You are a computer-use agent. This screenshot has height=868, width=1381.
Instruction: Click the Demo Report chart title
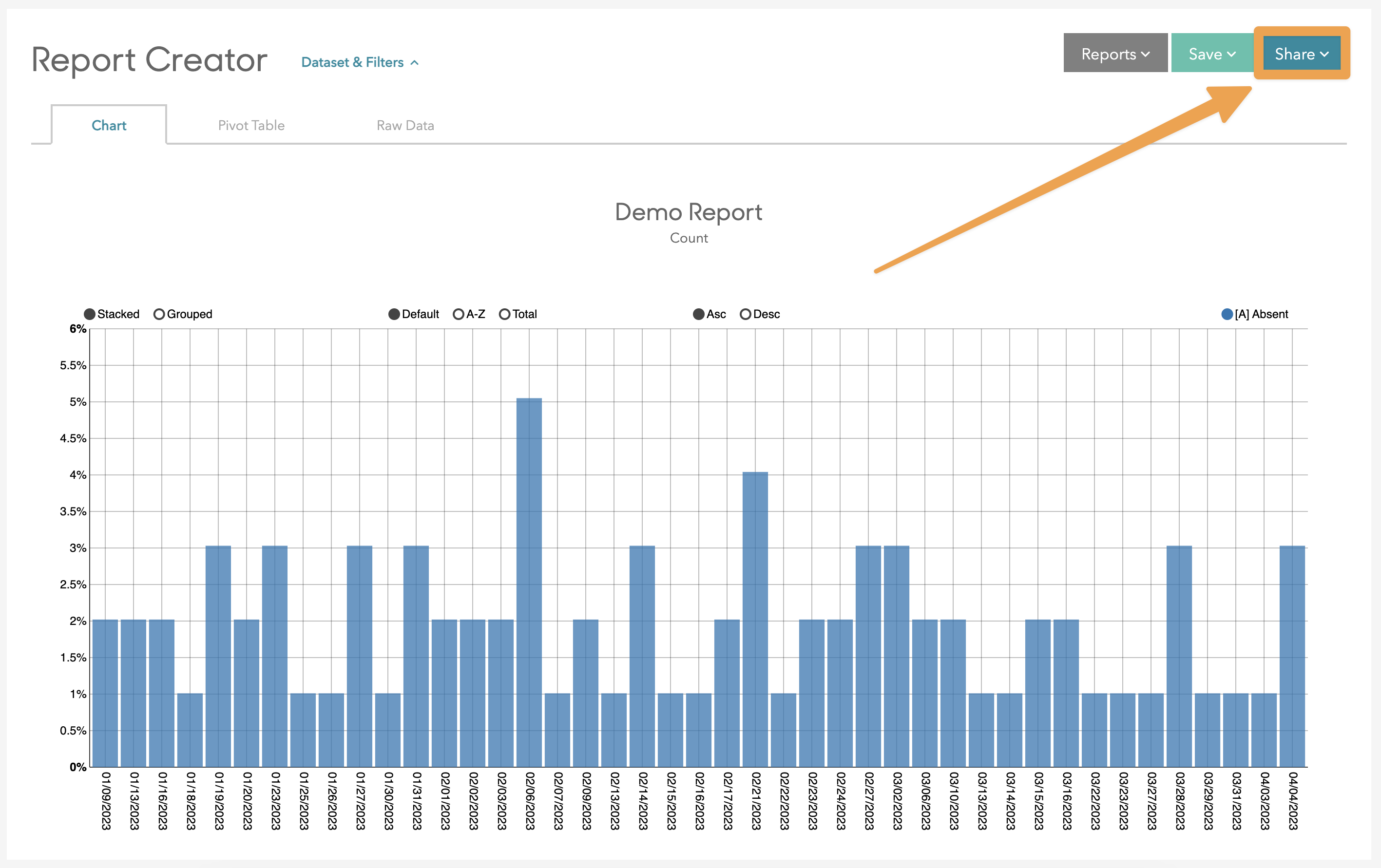[688, 212]
